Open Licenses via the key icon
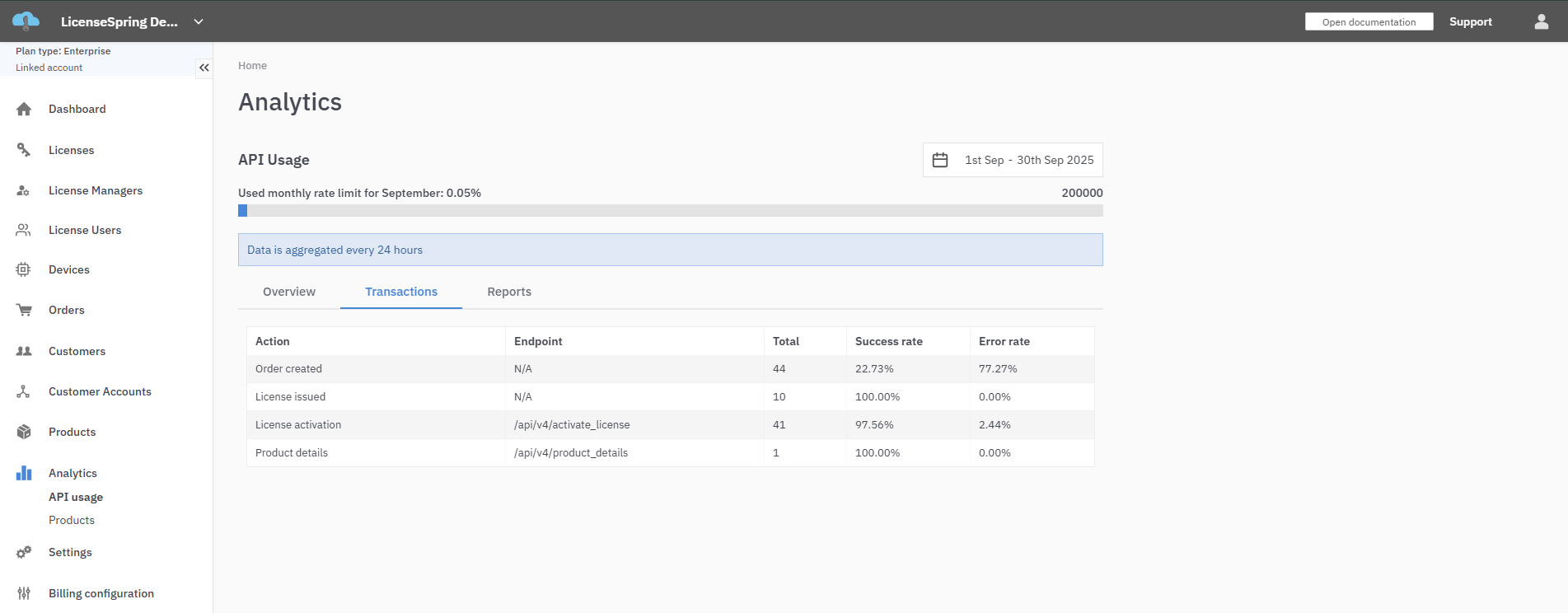 click(24, 150)
